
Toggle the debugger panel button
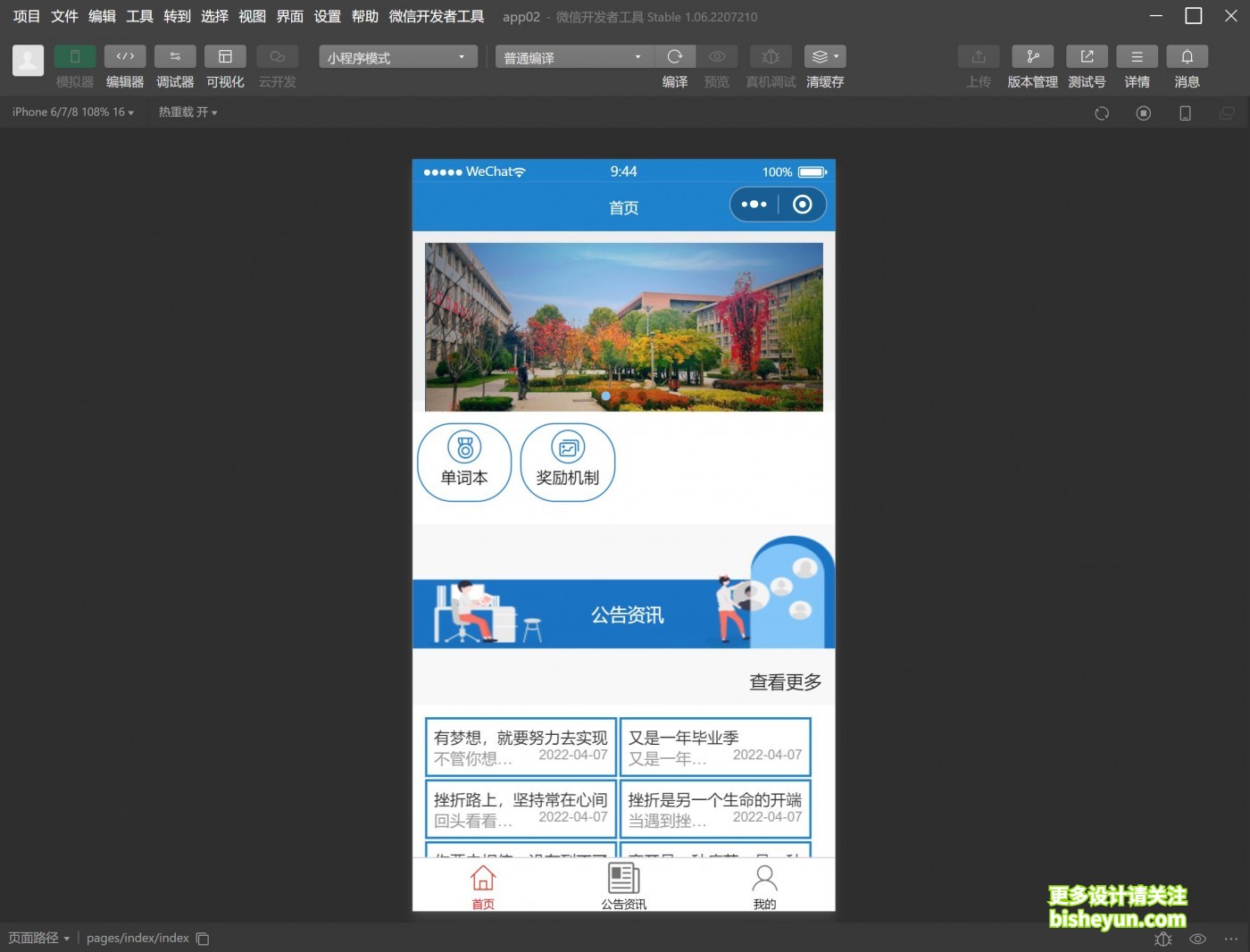[x=175, y=56]
